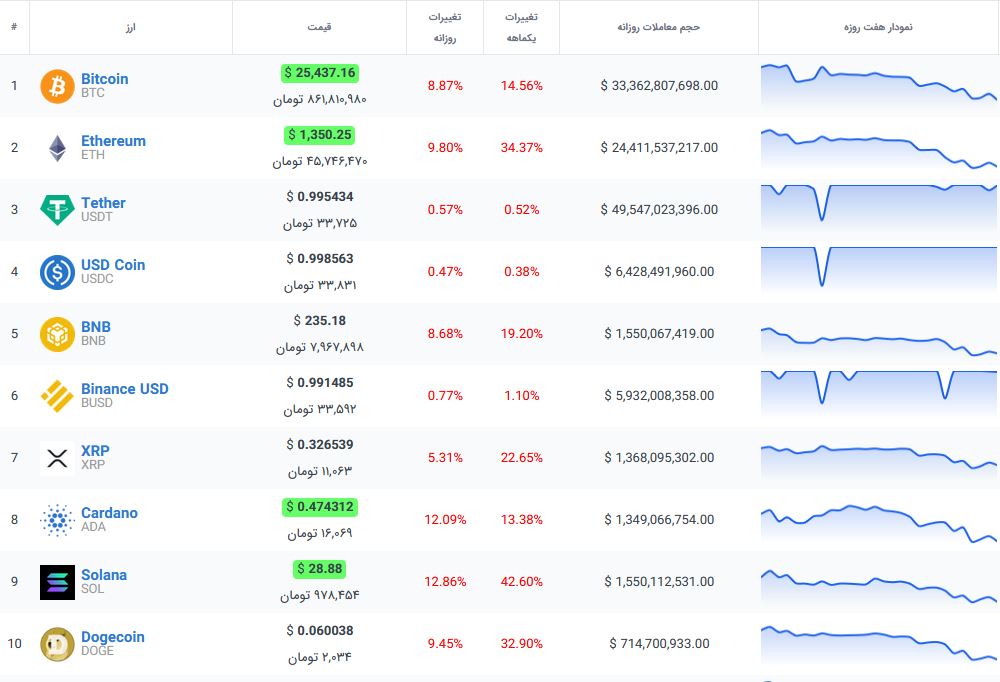
Task: Click the BNB yellow logo icon
Action: 57,334
